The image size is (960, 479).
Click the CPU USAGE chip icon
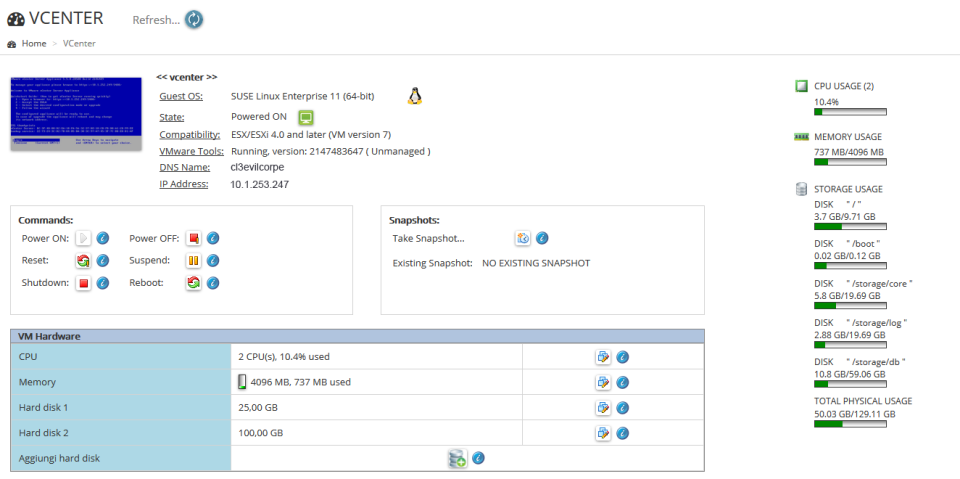801,86
